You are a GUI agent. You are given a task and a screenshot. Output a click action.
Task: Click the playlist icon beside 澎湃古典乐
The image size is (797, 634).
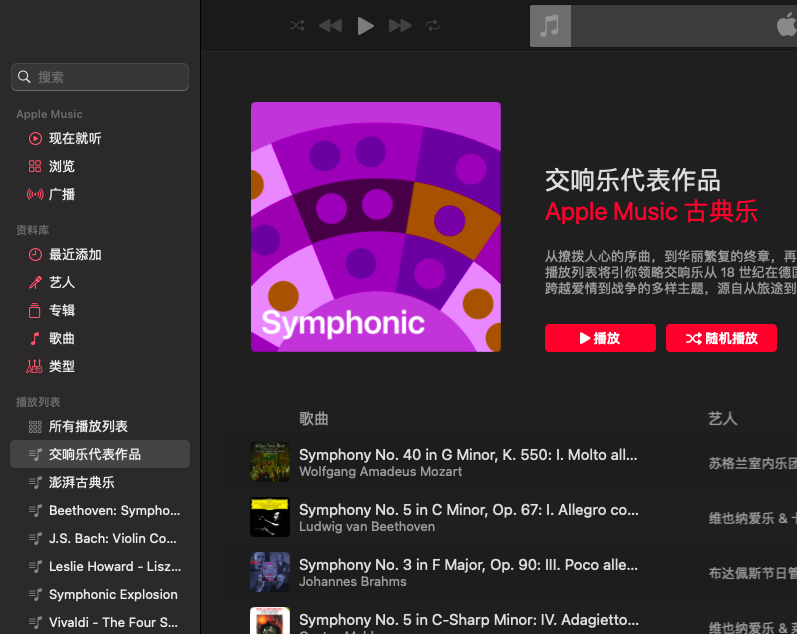[x=35, y=482]
